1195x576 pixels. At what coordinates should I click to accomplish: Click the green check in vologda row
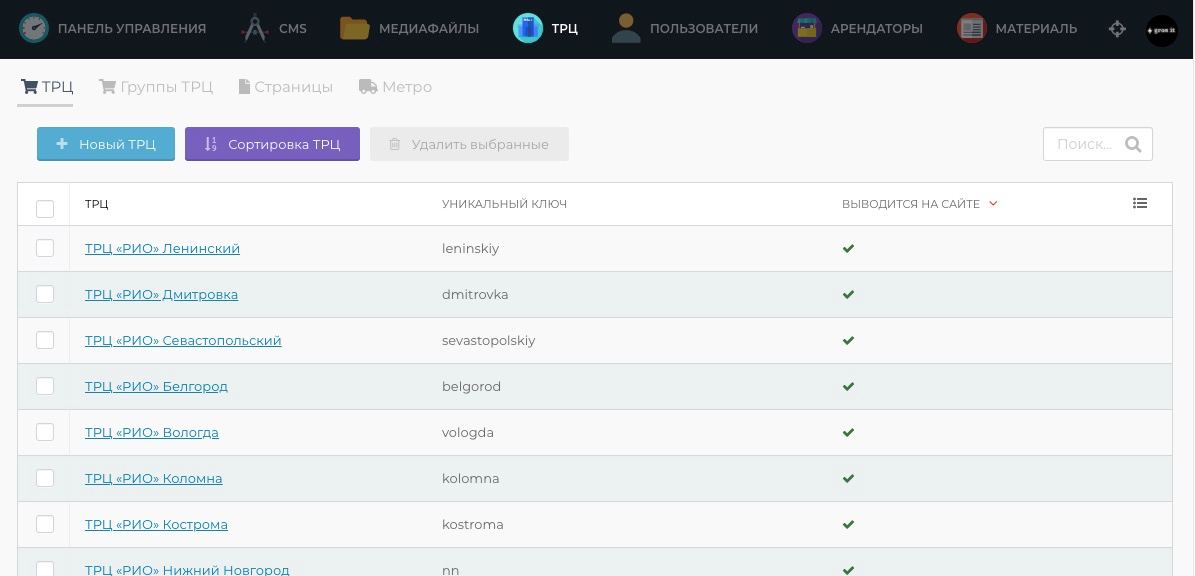tap(848, 432)
